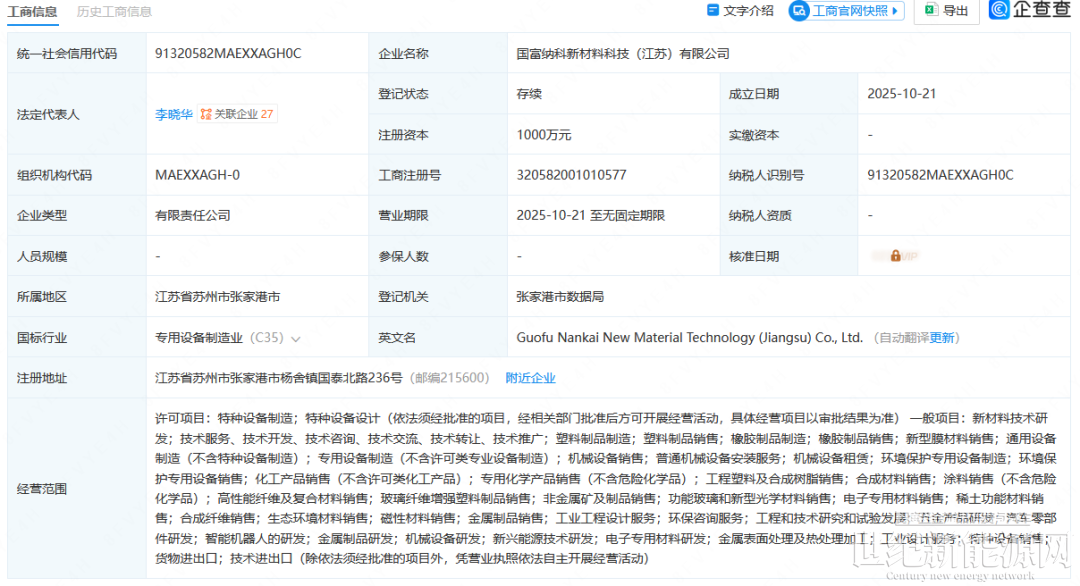Click the 更新 link next to 自动翻译
Screen dimensions: 1080x586
point(943,338)
